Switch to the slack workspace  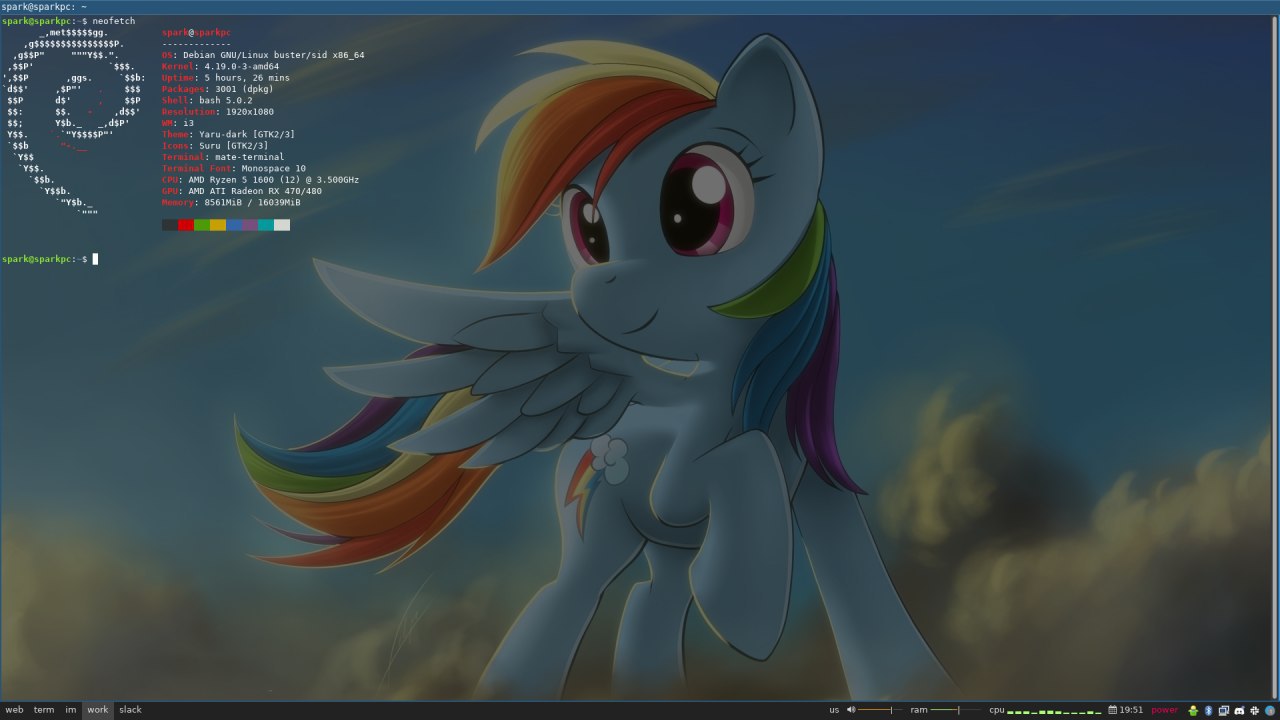131,710
